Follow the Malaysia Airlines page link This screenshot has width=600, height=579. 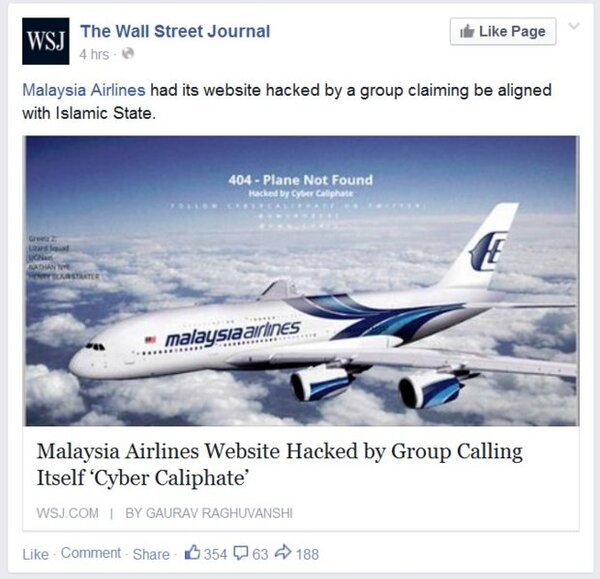[84, 90]
